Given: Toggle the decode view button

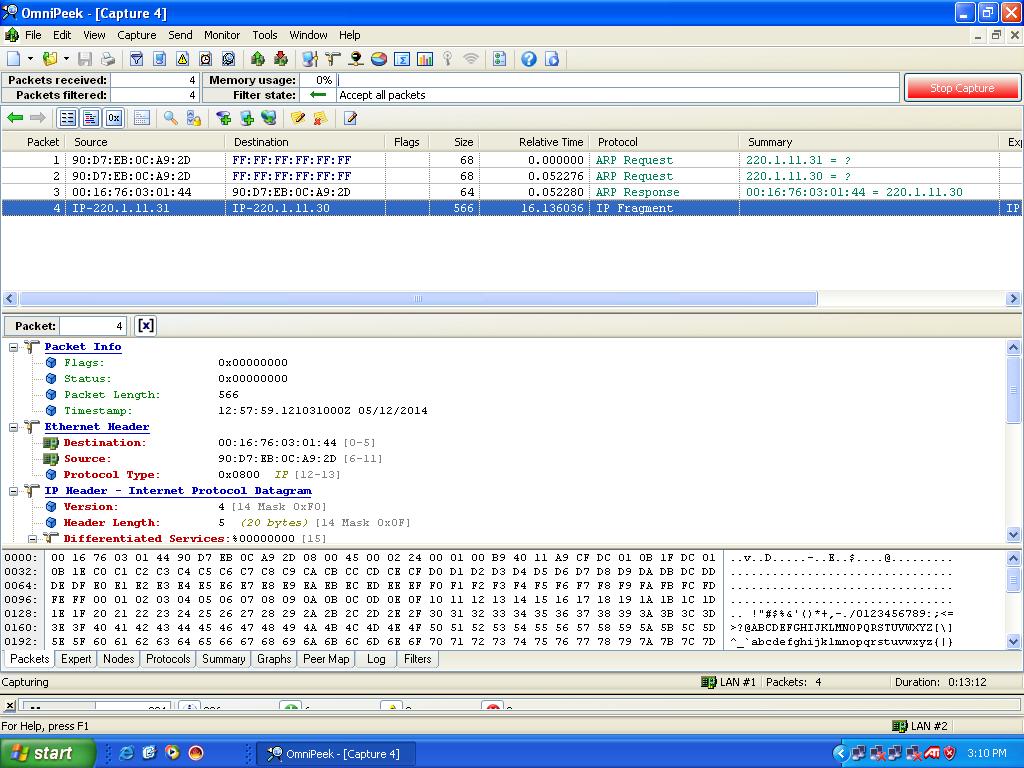Looking at the screenshot, I should (90, 118).
